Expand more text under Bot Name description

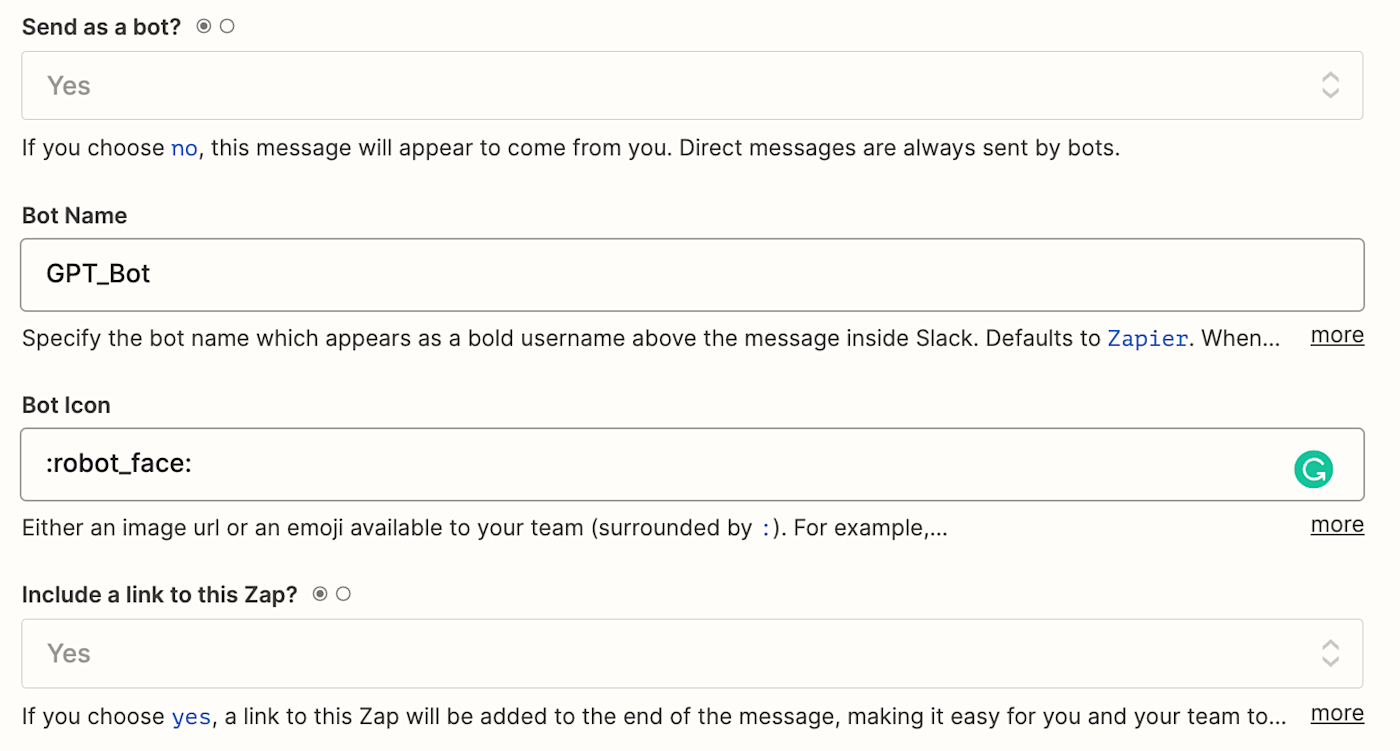point(1337,335)
